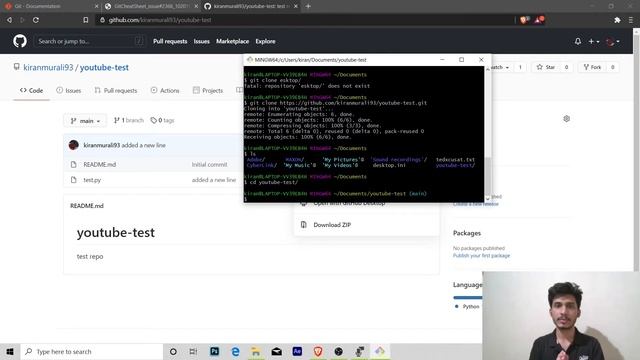This screenshot has height=360, width=640.
Task: Expand the plus create-new menu
Action: [593, 41]
